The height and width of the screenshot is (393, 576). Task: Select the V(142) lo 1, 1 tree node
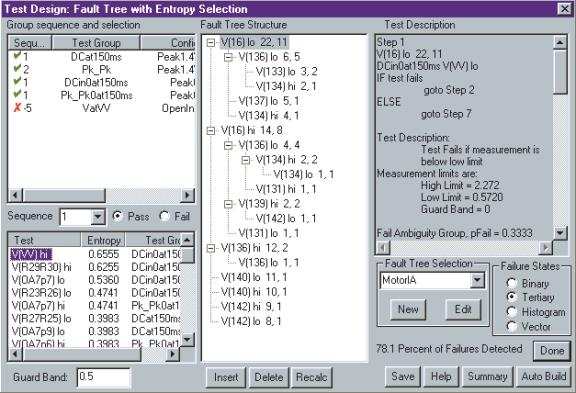pos(286,219)
